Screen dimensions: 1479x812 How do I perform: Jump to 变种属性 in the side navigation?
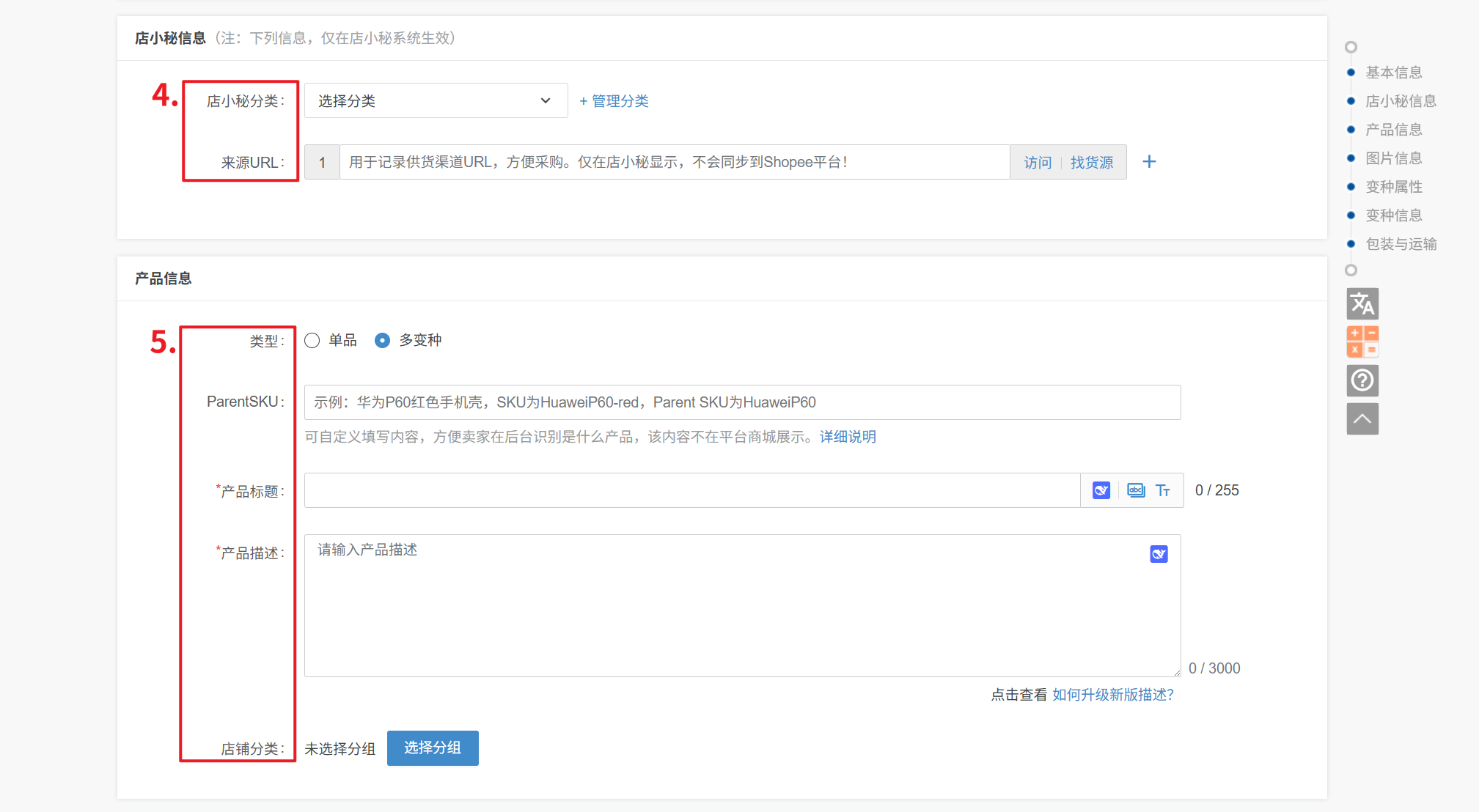(x=1393, y=187)
